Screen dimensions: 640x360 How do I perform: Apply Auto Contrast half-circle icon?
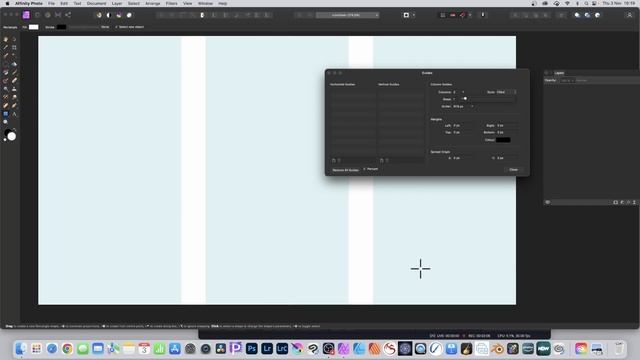(109, 15)
